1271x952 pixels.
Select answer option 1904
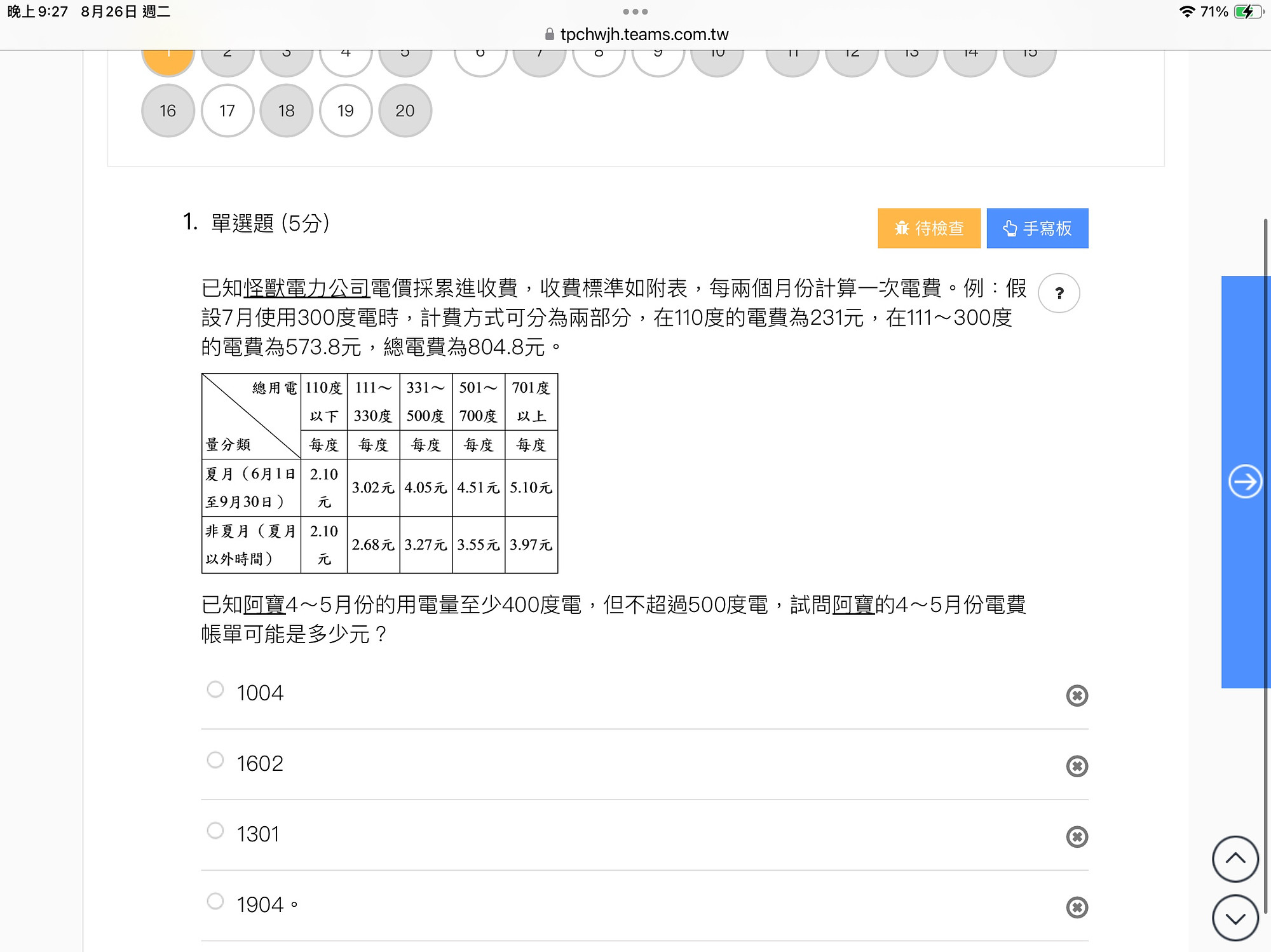pyautogui.click(x=215, y=901)
